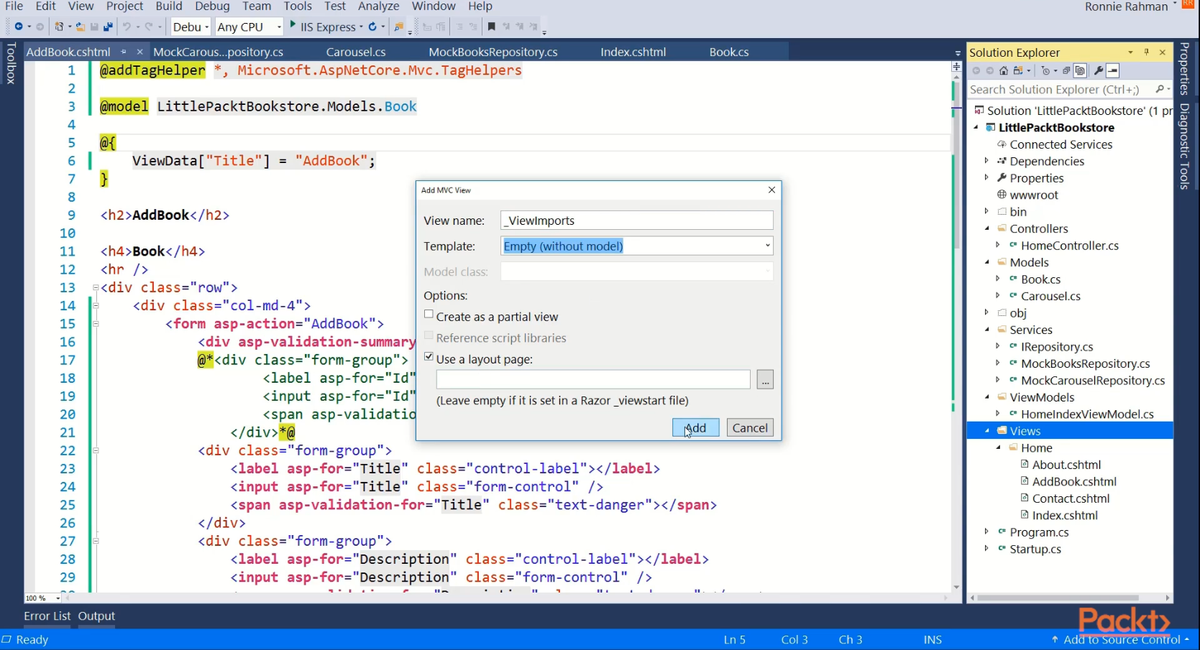Open the Analyze menu
This screenshot has width=1200, height=650.
click(379, 7)
